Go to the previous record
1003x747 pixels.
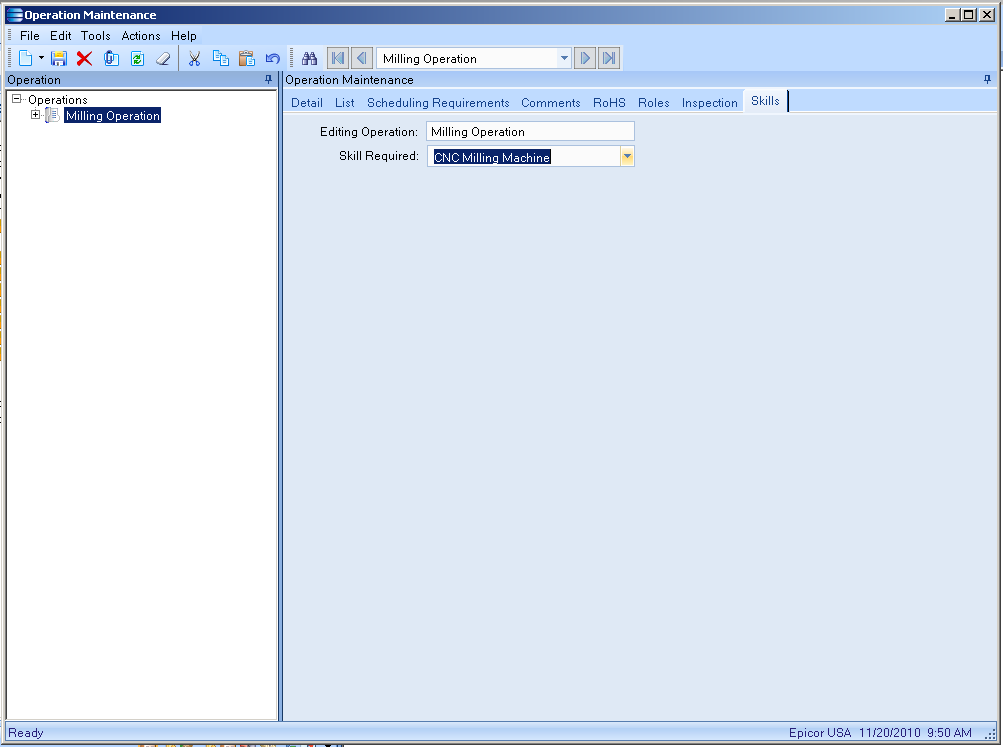coord(361,59)
